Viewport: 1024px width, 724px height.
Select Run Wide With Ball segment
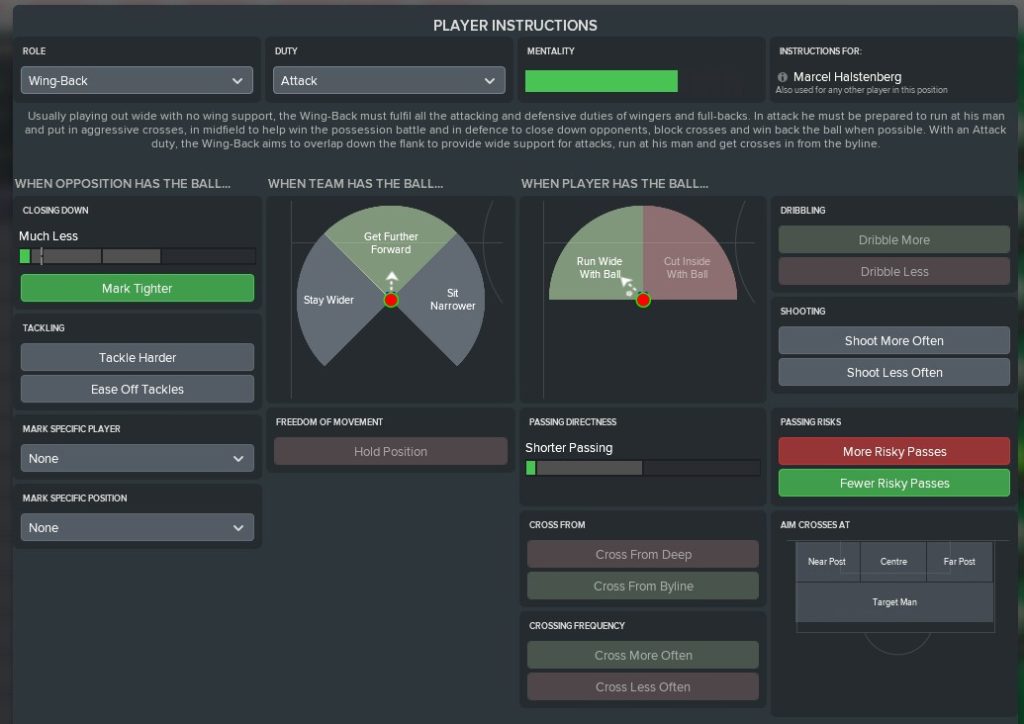tap(598, 266)
